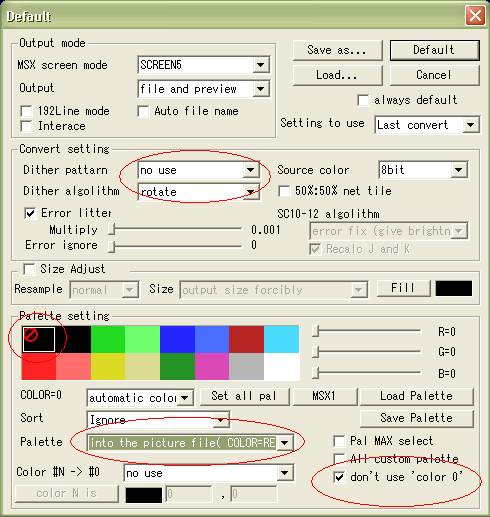Enable the Size Adjust checkbox
Viewport: 490px width, 517px height.
point(29,269)
